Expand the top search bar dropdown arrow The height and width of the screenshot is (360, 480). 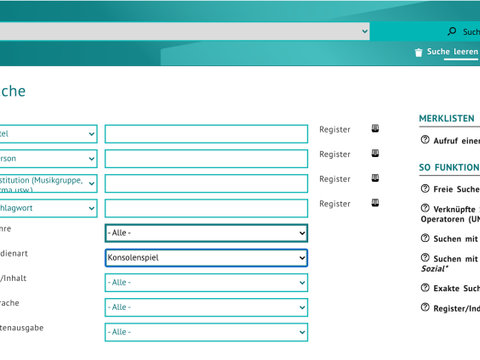pos(365,31)
